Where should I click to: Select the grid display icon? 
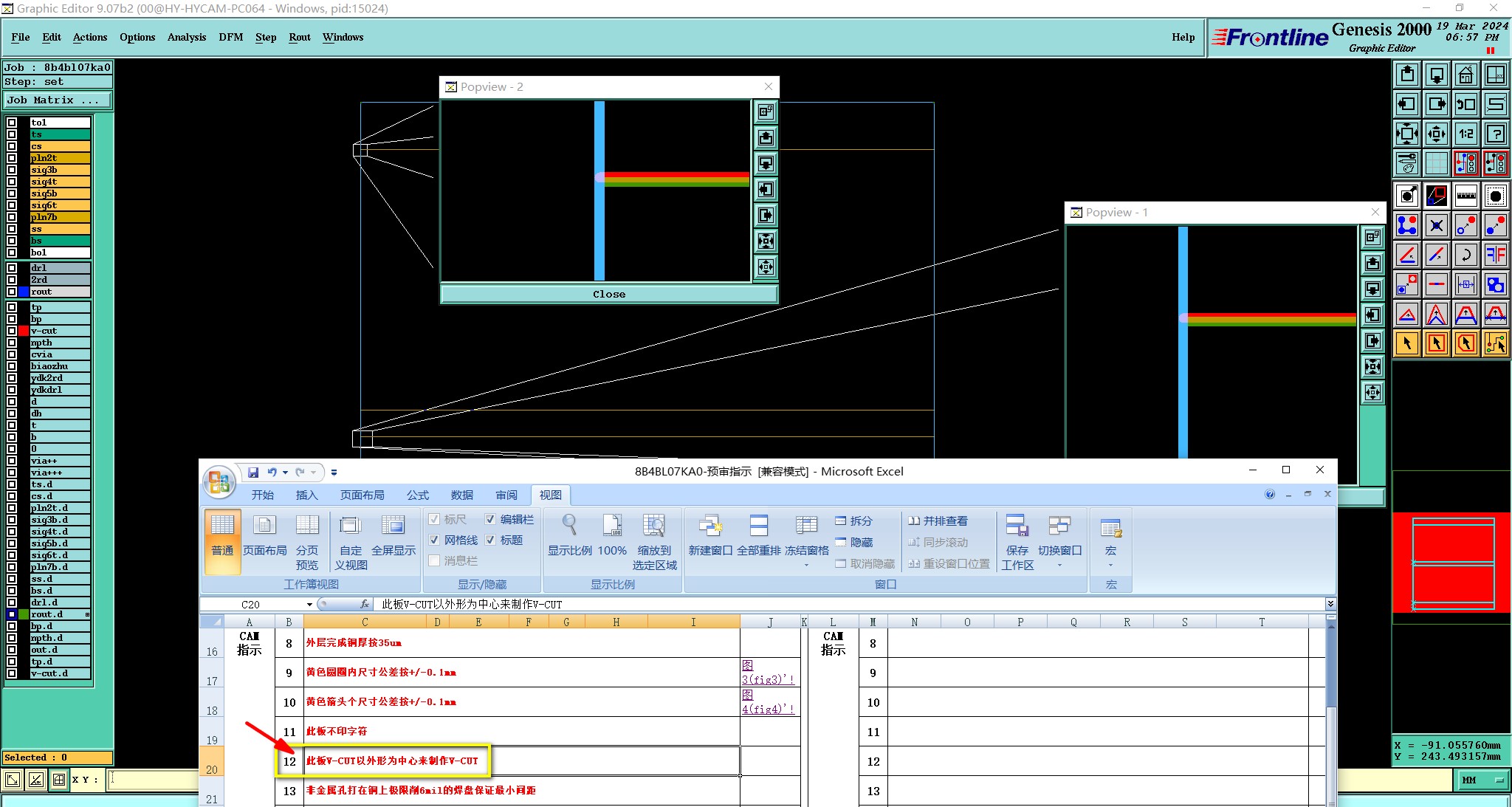point(1436,162)
